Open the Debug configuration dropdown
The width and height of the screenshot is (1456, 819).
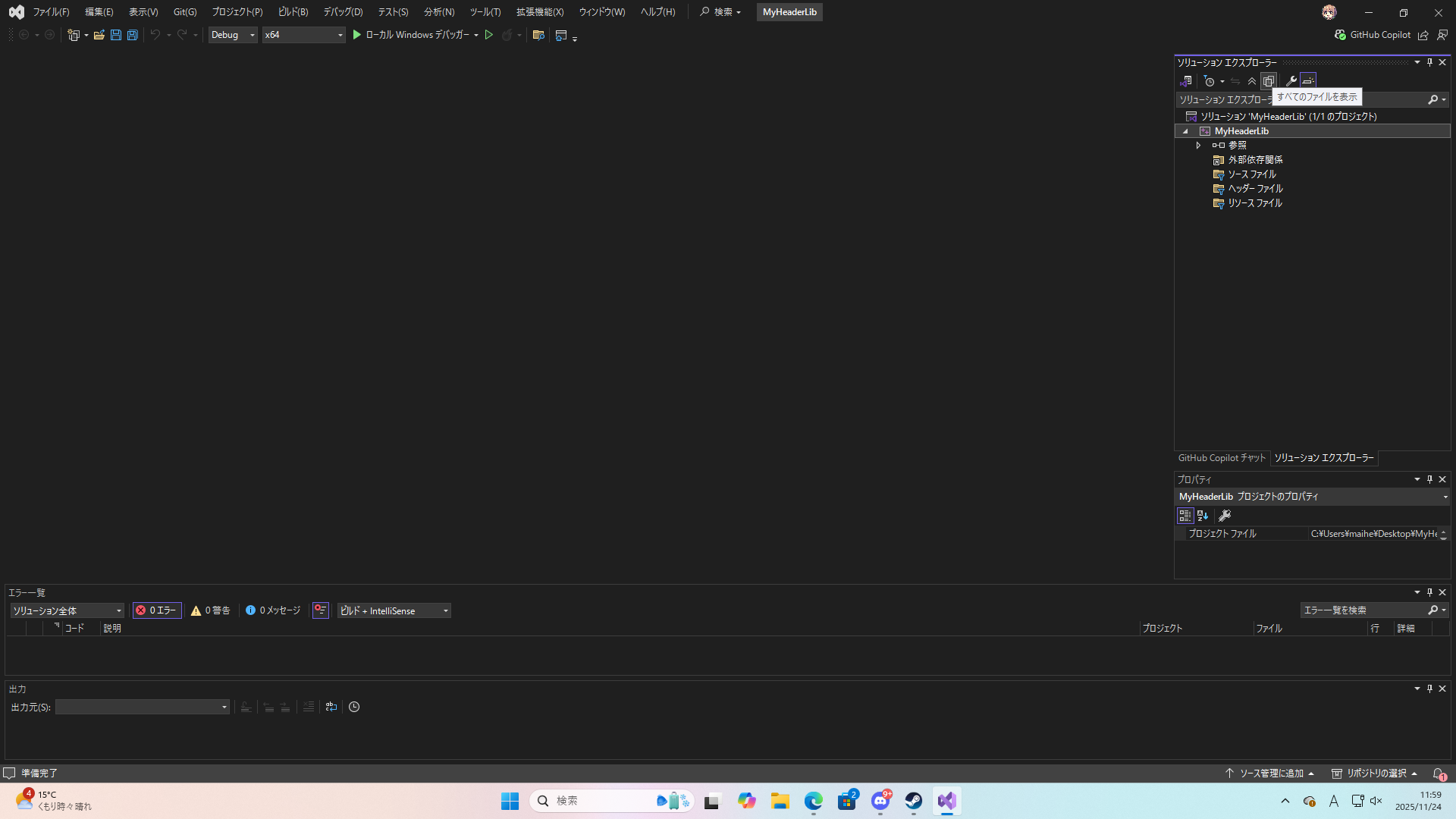(232, 35)
